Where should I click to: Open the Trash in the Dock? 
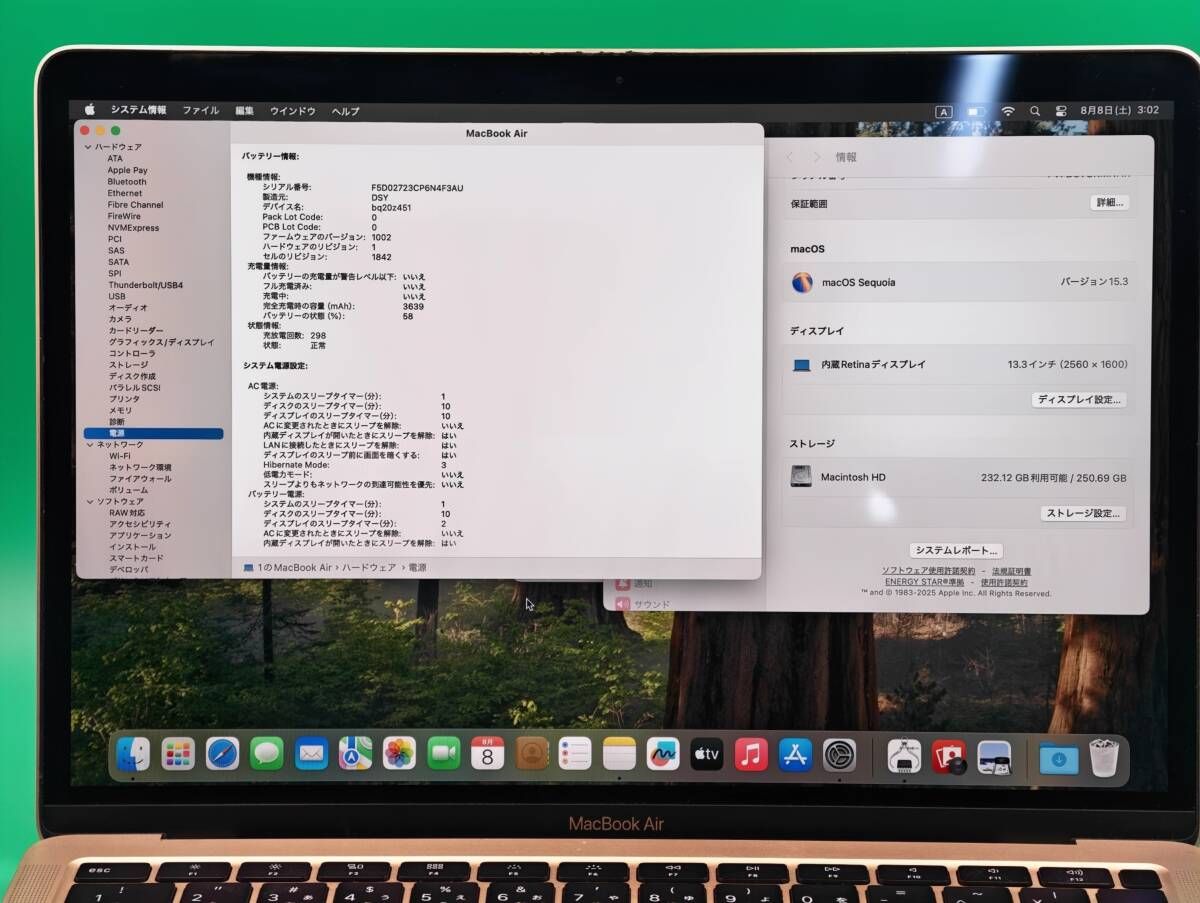(1104, 758)
